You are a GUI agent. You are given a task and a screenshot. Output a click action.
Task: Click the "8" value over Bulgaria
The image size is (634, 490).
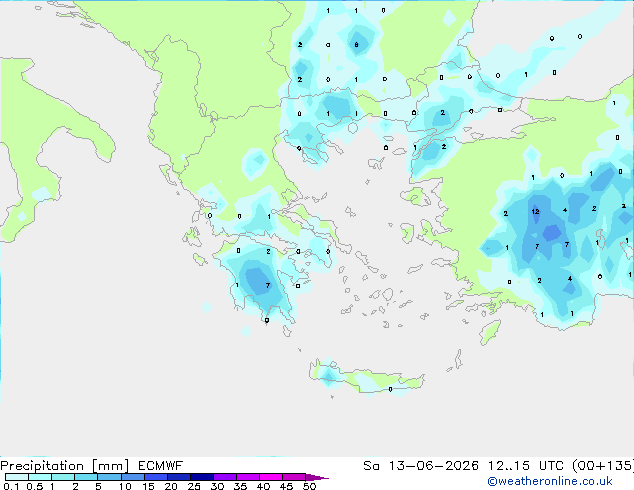click(356, 44)
